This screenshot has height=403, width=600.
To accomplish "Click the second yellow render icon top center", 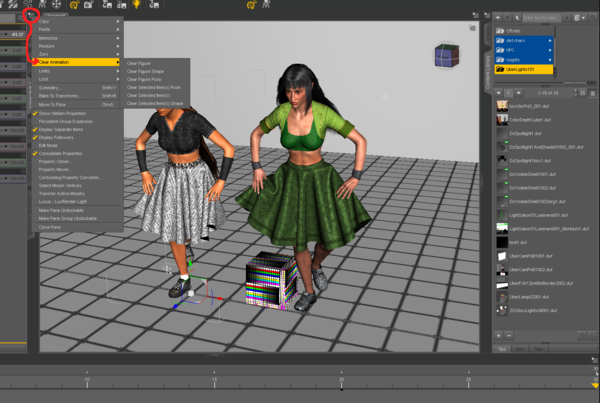I will 251,5.
